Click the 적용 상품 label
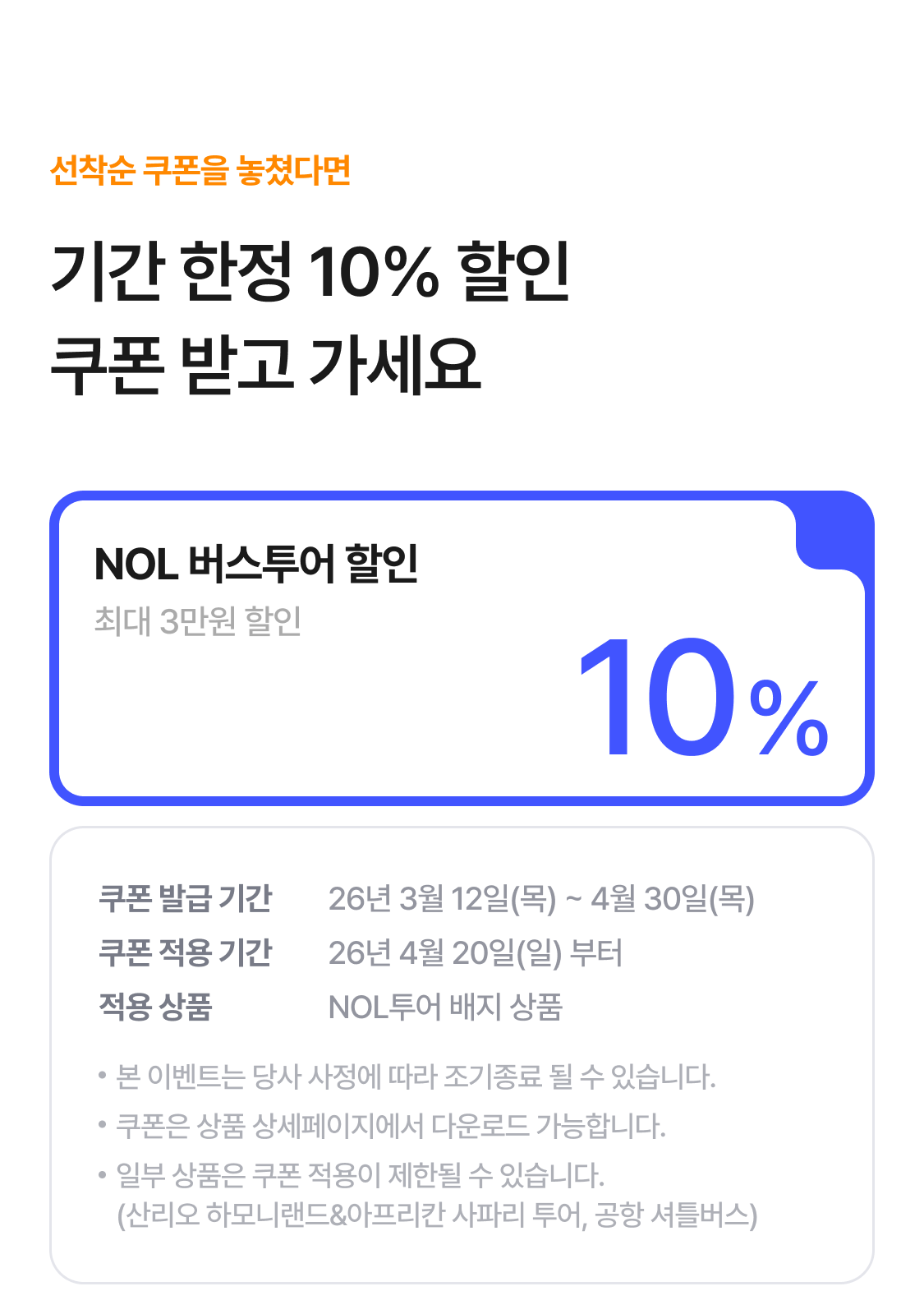The height and width of the screenshot is (1314, 924). [x=155, y=1007]
